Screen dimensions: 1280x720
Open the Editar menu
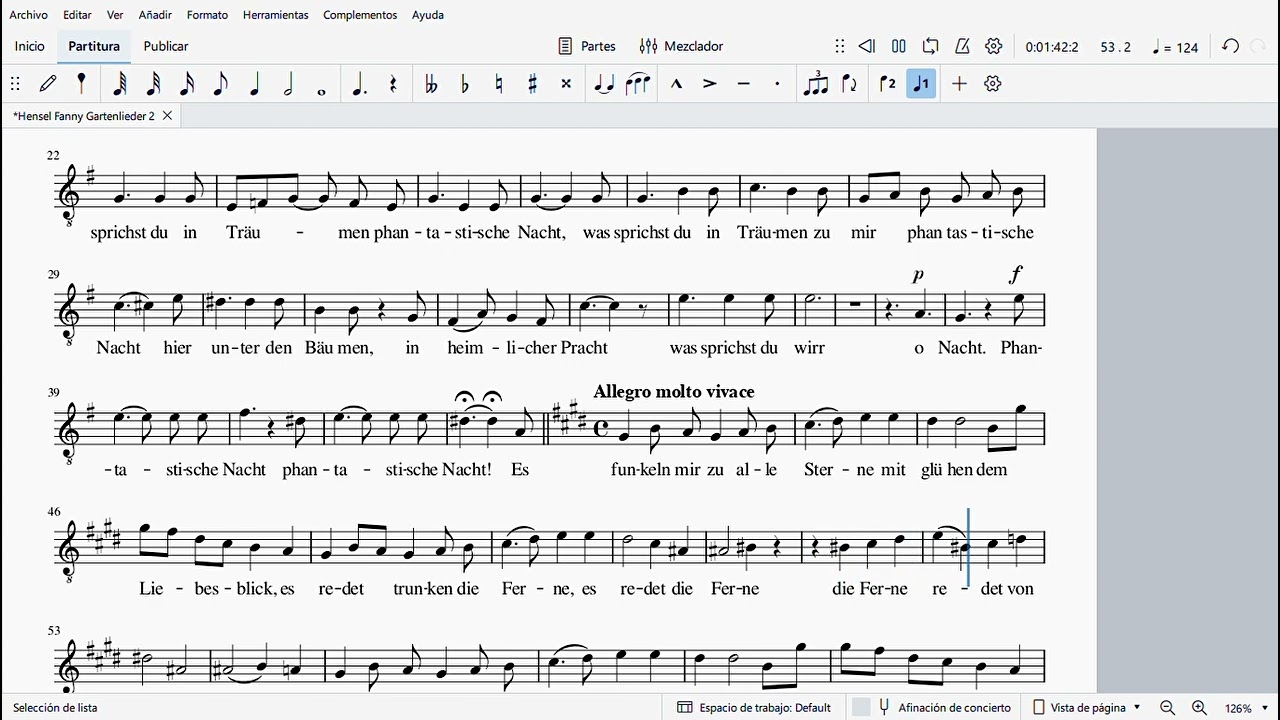(x=77, y=15)
